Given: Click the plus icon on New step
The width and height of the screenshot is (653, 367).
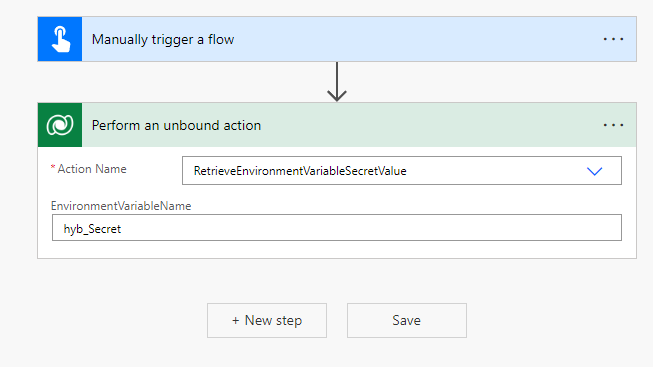Looking at the screenshot, I should point(236,320).
